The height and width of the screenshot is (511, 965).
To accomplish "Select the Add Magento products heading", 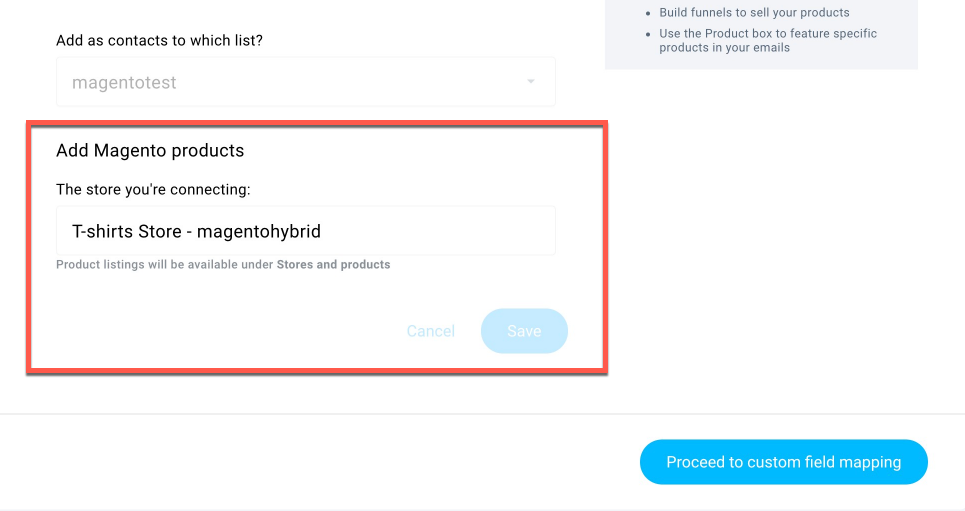I will click(150, 150).
